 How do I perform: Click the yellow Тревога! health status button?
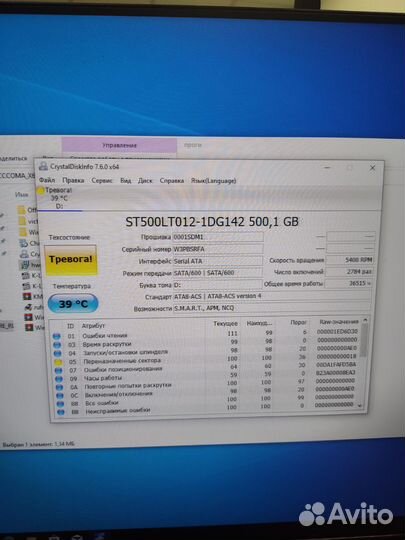(71, 260)
